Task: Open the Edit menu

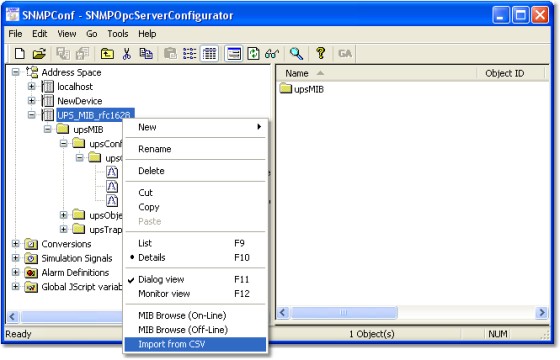Action: (x=40, y=34)
